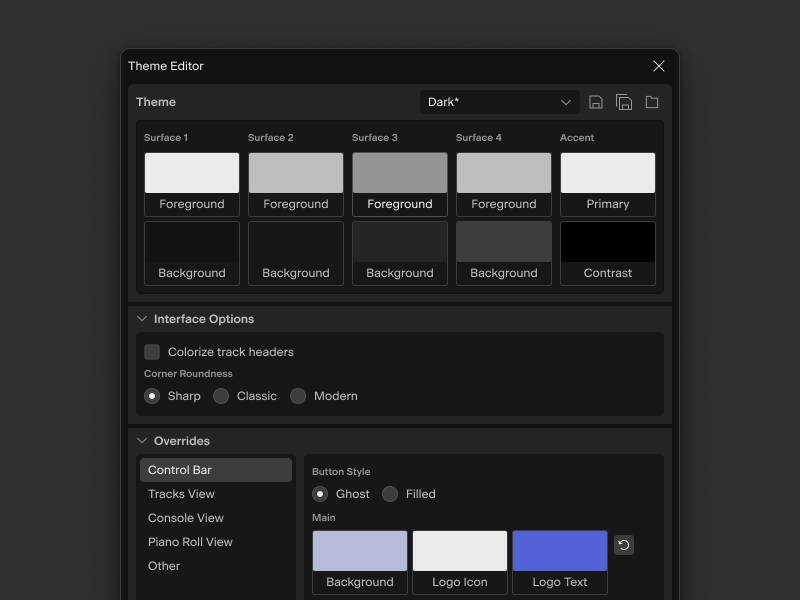Enable Colorize track headers checkbox
The height and width of the screenshot is (600, 800).
click(x=152, y=352)
